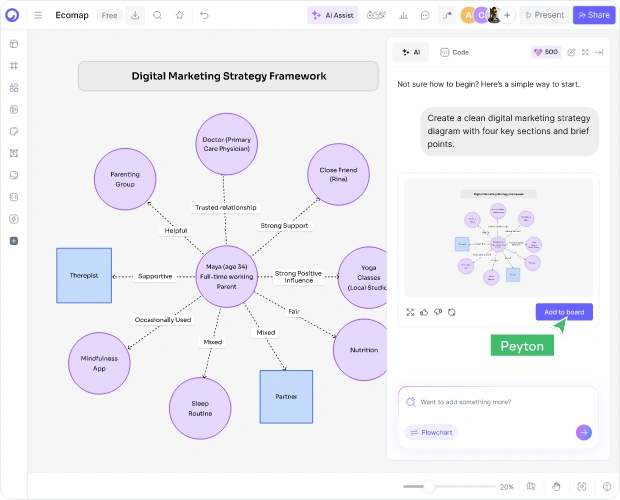The height and width of the screenshot is (500, 620).
Task: Collapse the AI panel with arrow icon
Action: [x=599, y=52]
